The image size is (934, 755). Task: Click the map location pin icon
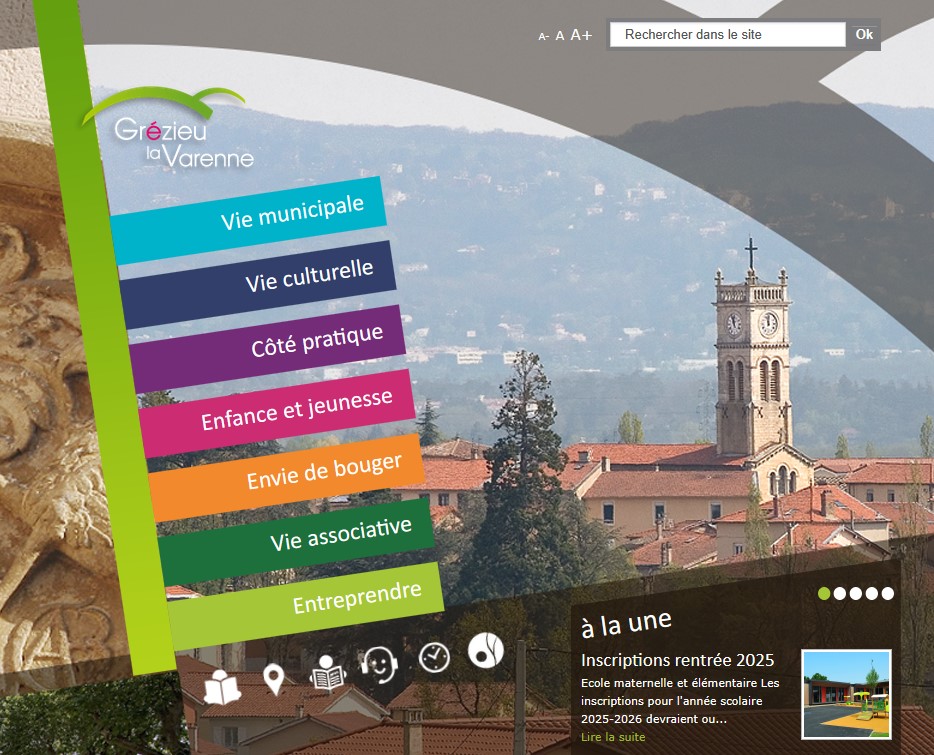point(273,680)
